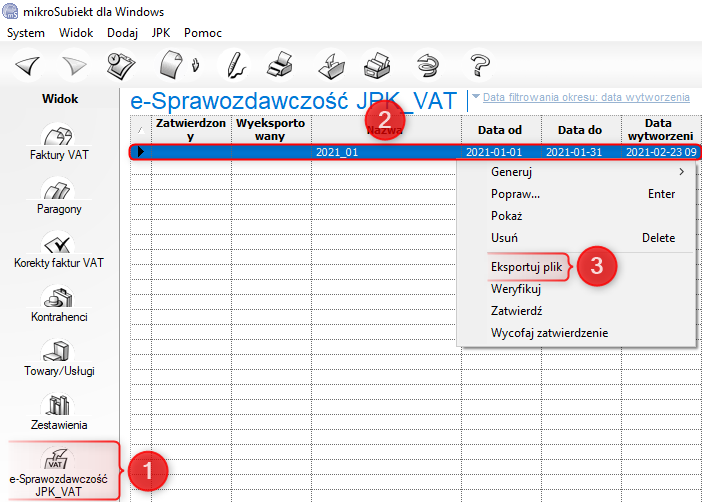This screenshot has height=502, width=702.
Task: Open the clipboard with clock toolbar icon
Action: pyautogui.click(x=121, y=66)
